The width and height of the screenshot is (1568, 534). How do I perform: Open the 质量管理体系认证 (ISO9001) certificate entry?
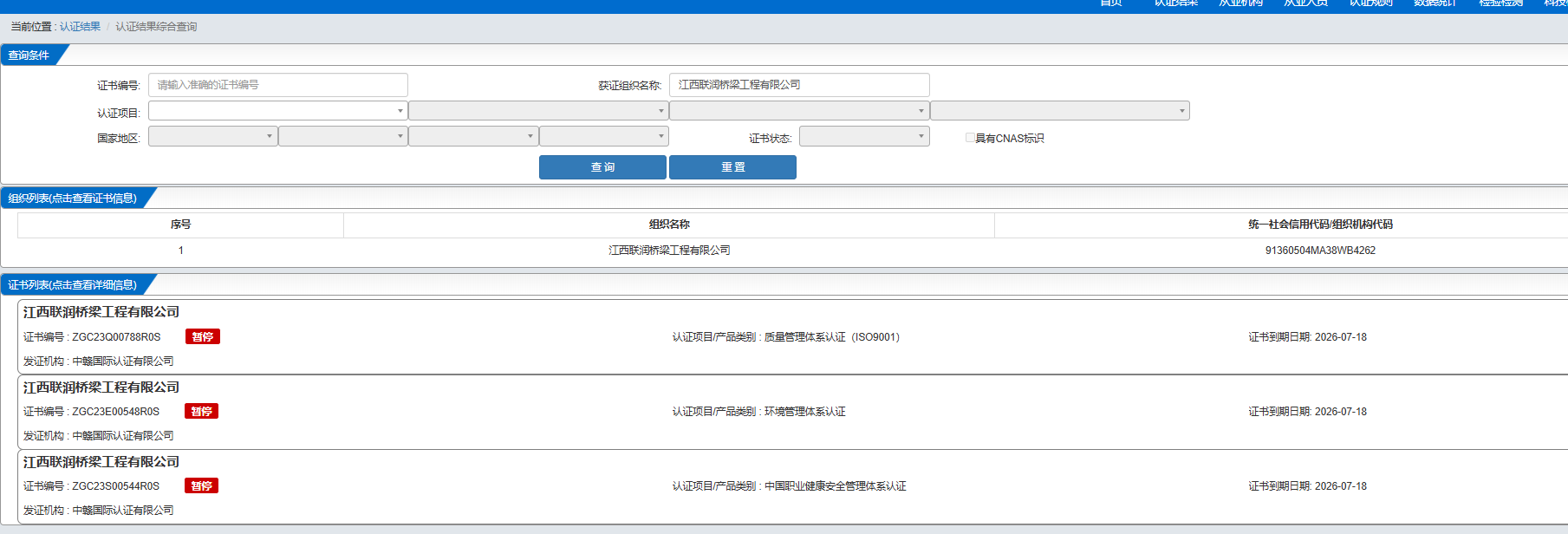tap(785, 337)
